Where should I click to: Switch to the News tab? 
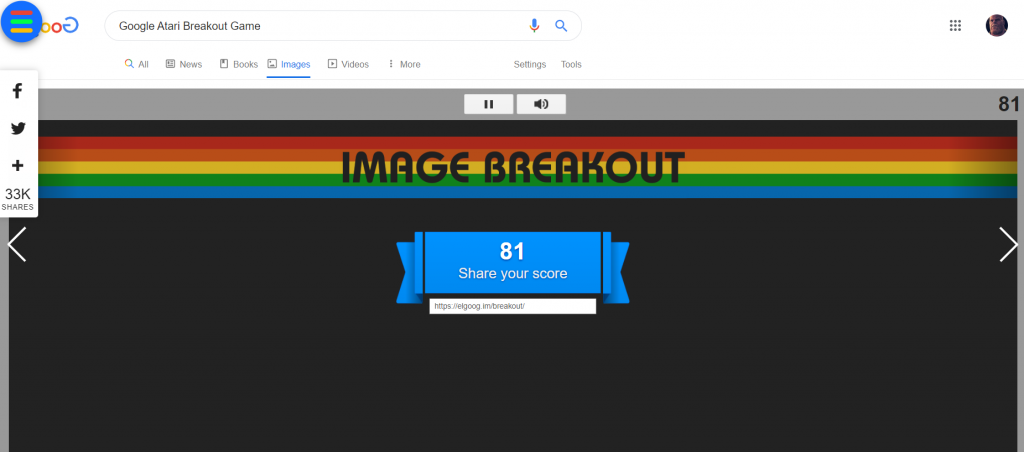point(184,64)
